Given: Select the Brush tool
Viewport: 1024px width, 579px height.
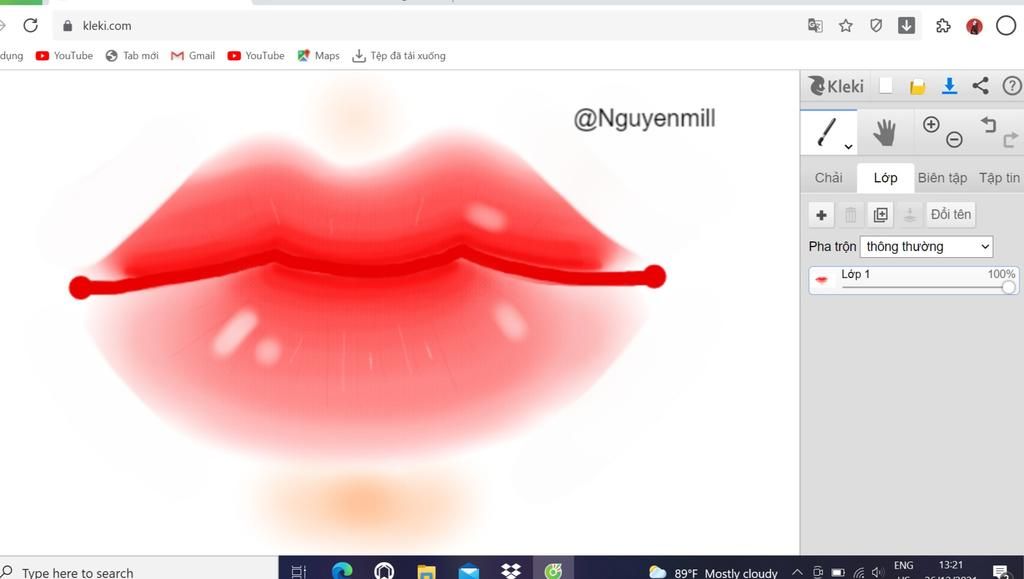Looking at the screenshot, I should (827, 132).
